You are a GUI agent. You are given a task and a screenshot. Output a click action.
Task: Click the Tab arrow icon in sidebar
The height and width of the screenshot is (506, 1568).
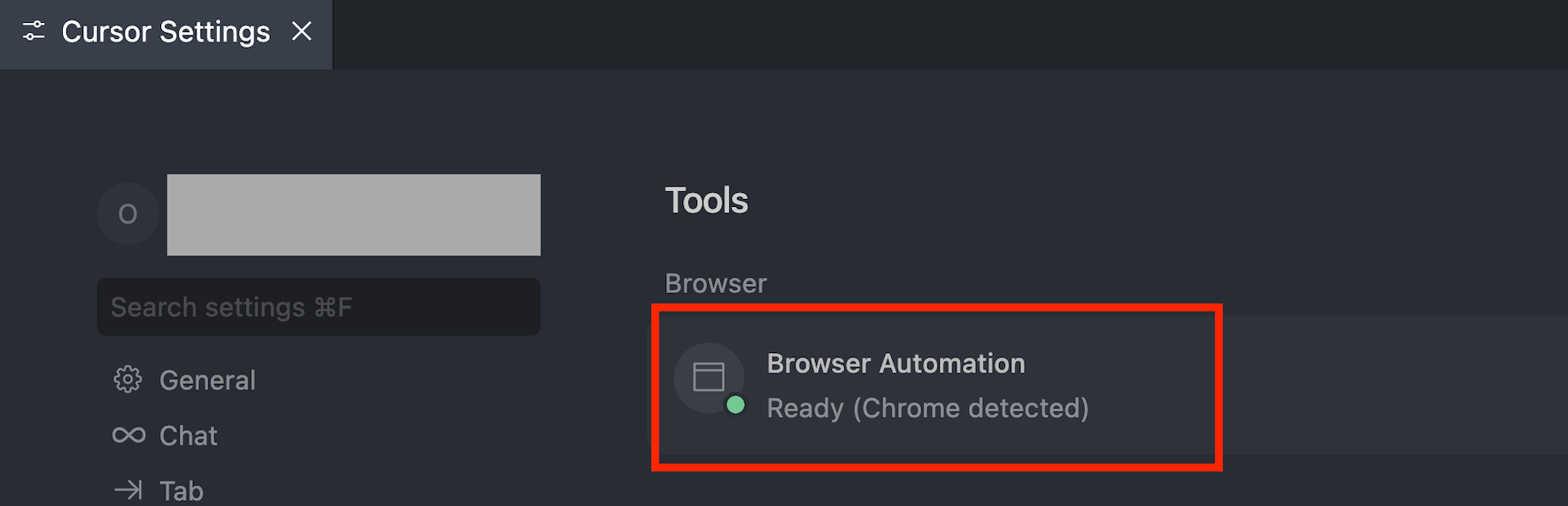(128, 490)
